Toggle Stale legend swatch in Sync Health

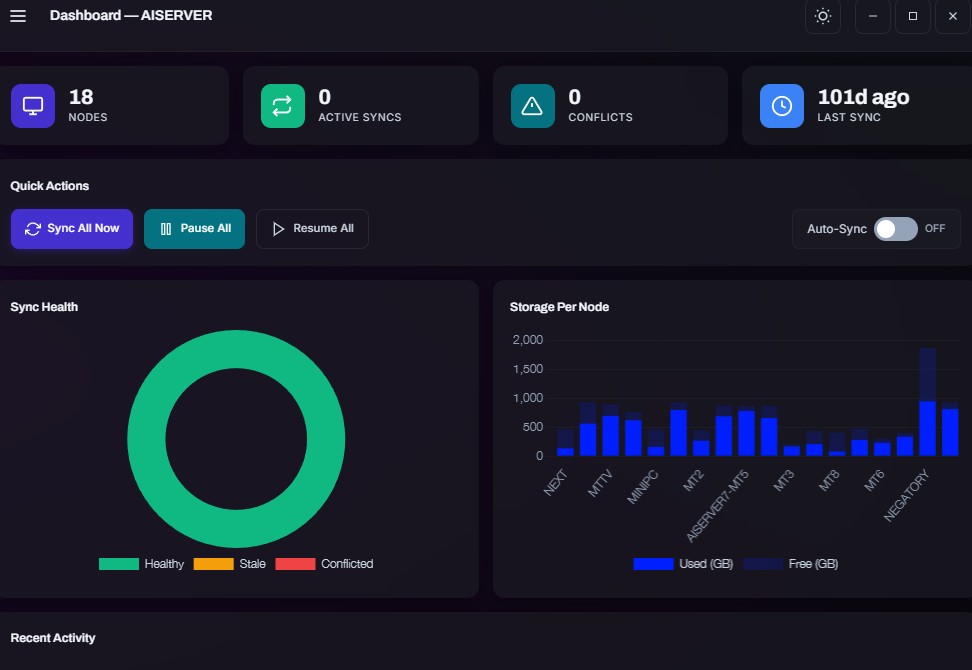(213, 564)
